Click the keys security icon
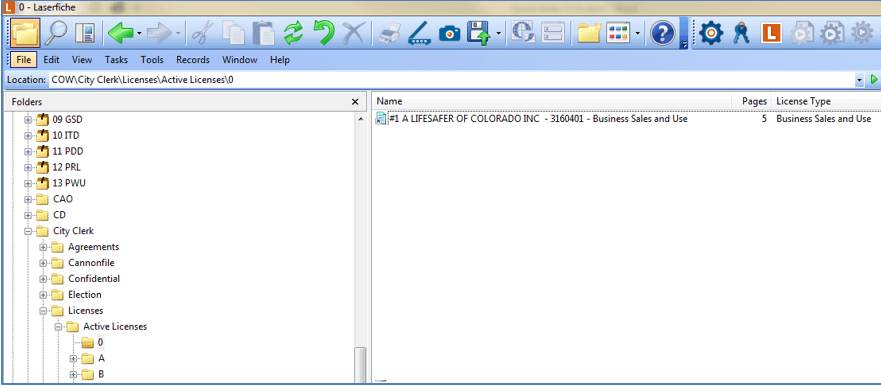Screen dimensions: 881x387 (x=742, y=34)
